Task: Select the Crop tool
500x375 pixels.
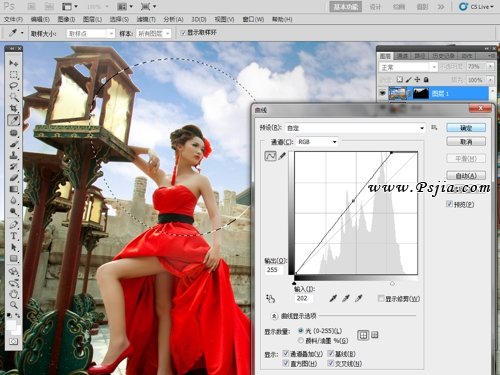Action: click(14, 108)
